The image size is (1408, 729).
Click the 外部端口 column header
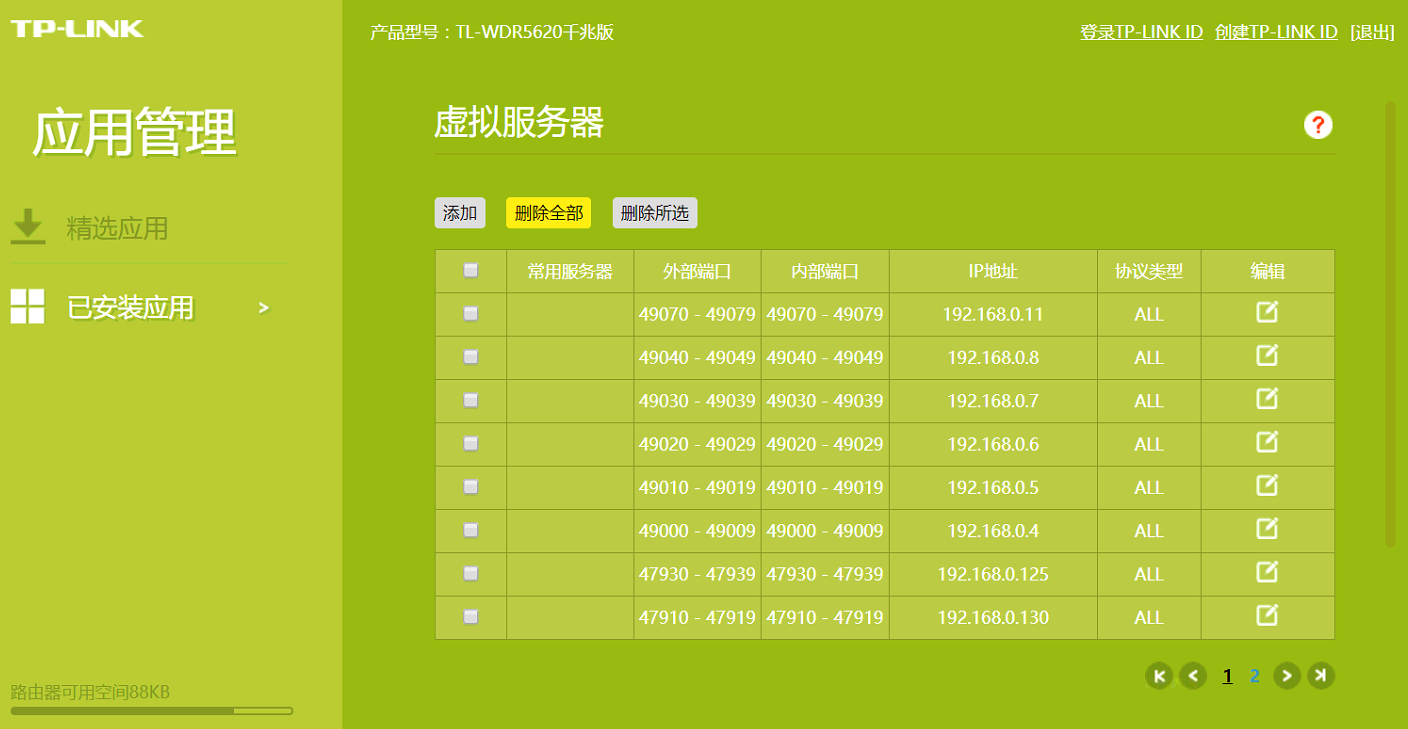697,271
